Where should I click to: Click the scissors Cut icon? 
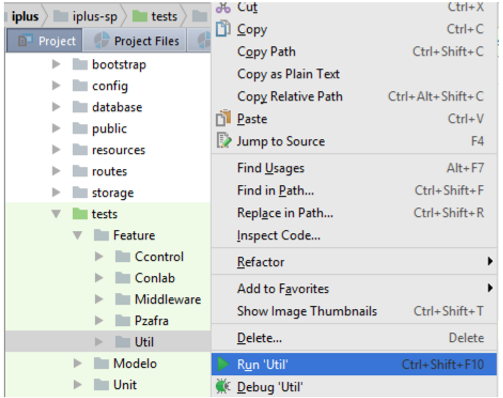tap(223, 7)
